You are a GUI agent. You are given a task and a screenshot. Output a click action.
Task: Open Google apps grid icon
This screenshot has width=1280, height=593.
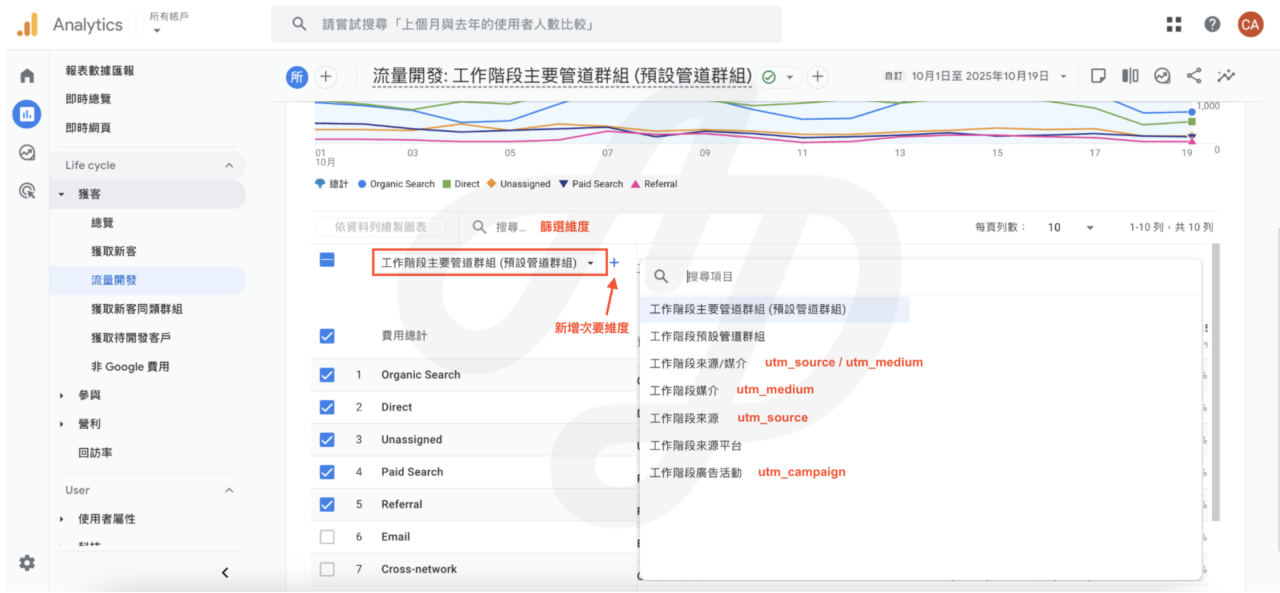[x=1174, y=24]
